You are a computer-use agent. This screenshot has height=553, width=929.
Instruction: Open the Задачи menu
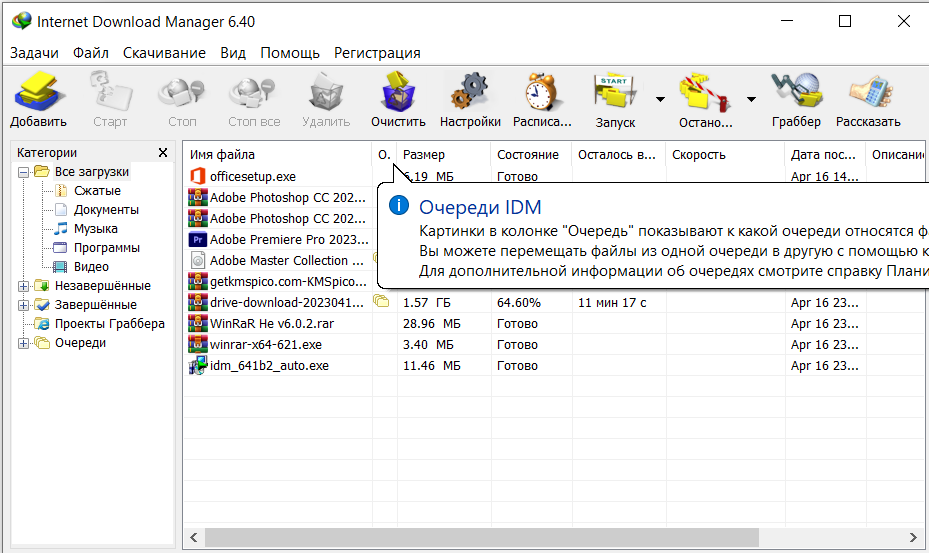(x=34, y=53)
